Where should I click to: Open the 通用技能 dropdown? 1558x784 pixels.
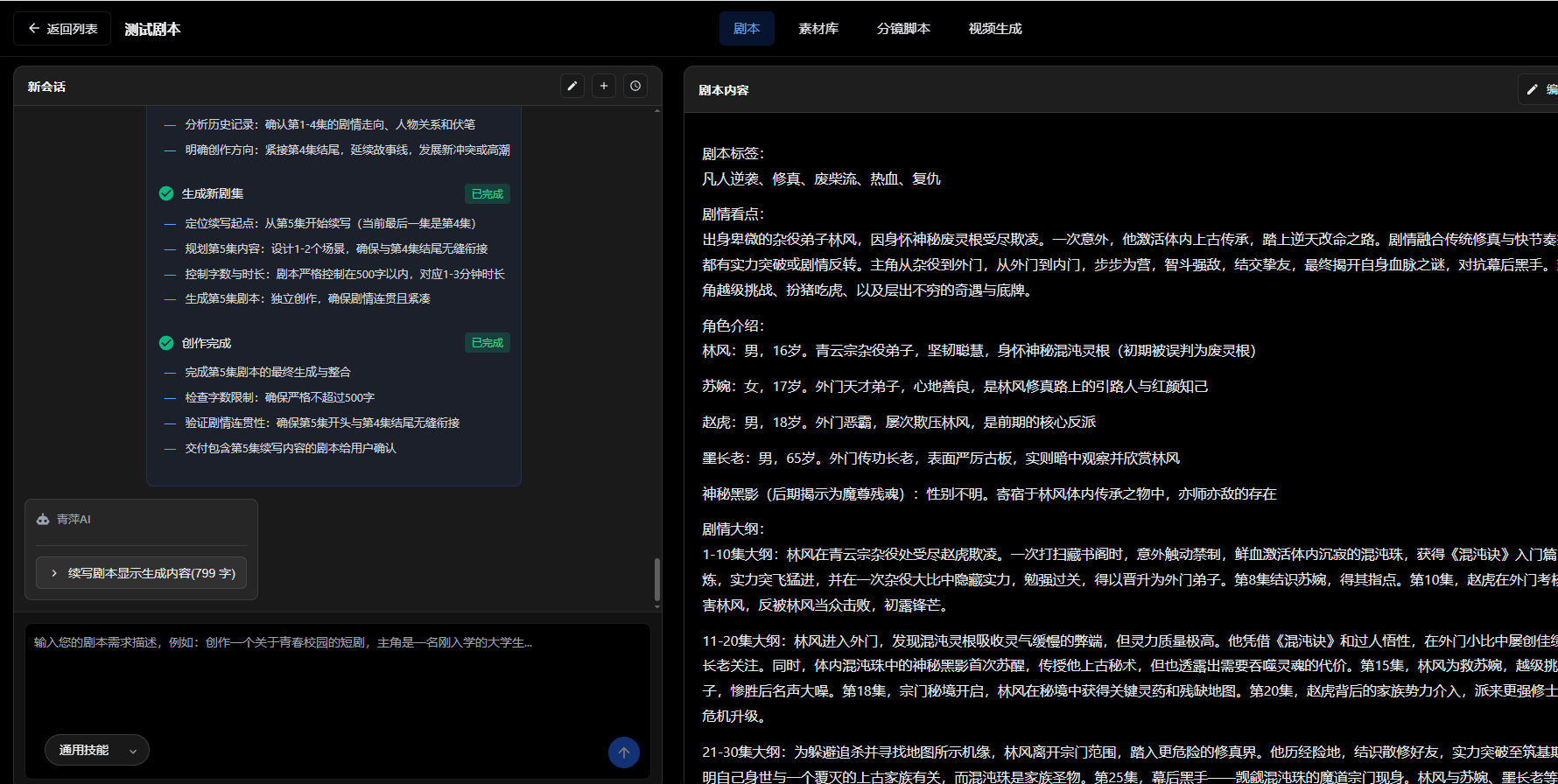point(97,750)
